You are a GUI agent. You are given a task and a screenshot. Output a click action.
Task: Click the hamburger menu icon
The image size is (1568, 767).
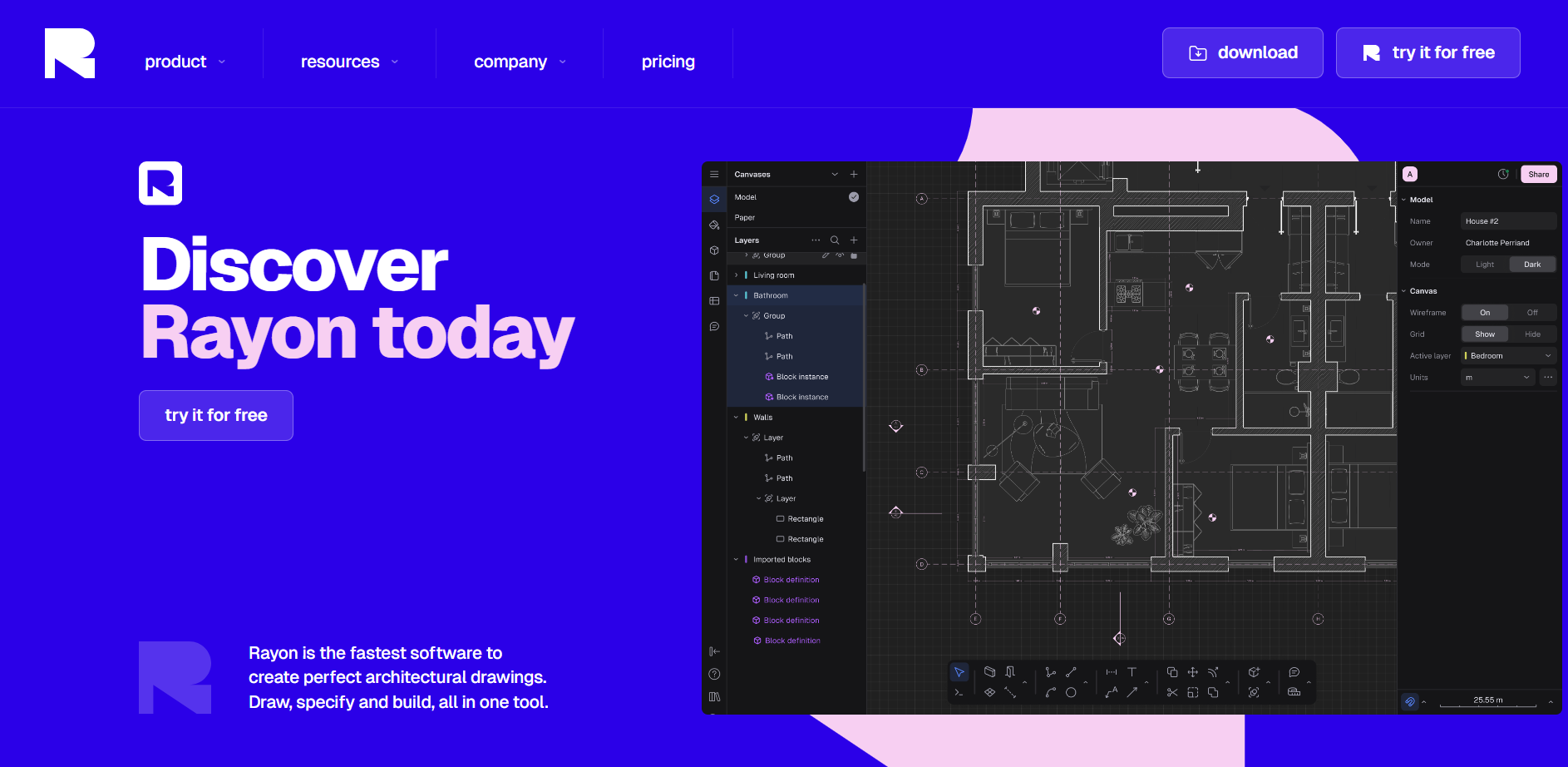click(714, 175)
